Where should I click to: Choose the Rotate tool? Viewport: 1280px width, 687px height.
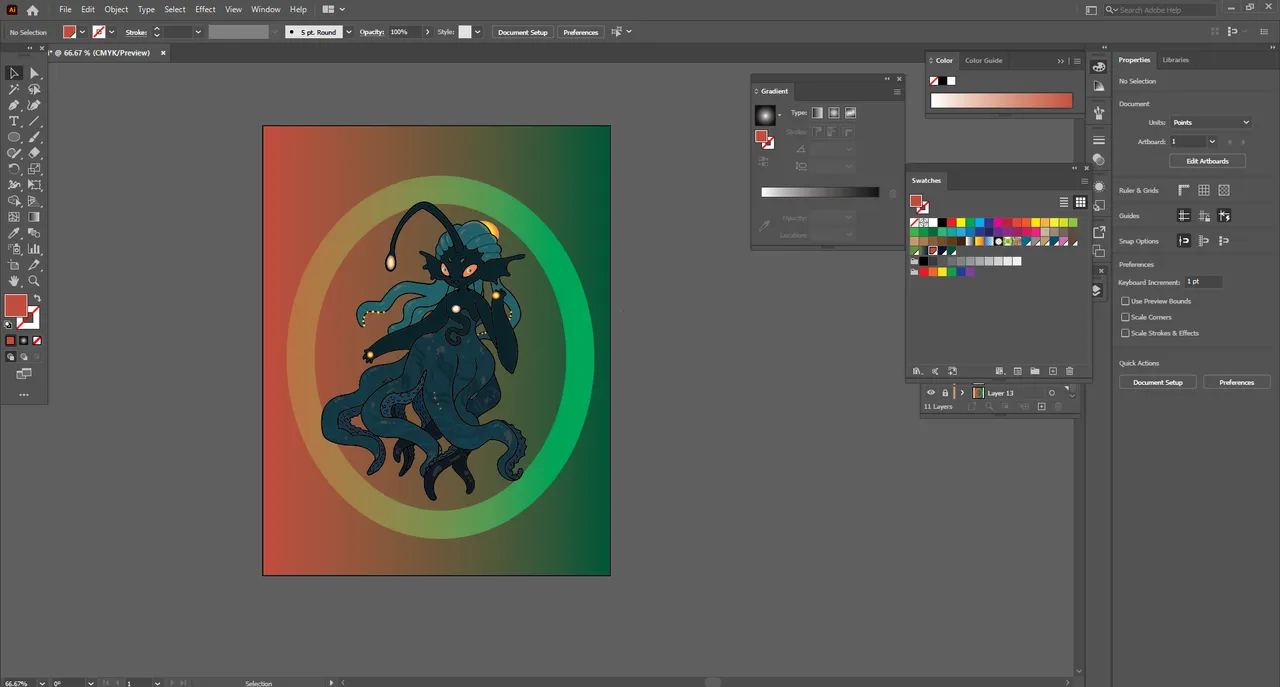[x=14, y=169]
